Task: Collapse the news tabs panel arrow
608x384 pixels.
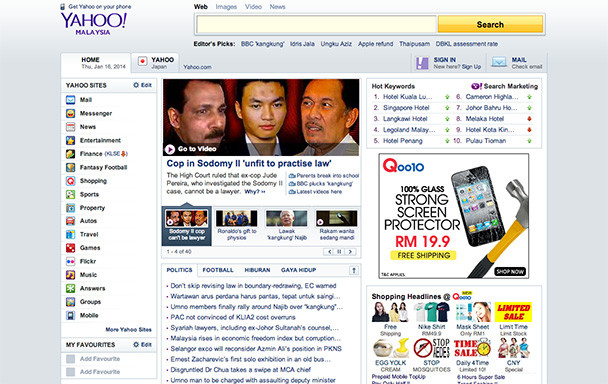Action: coord(354,270)
